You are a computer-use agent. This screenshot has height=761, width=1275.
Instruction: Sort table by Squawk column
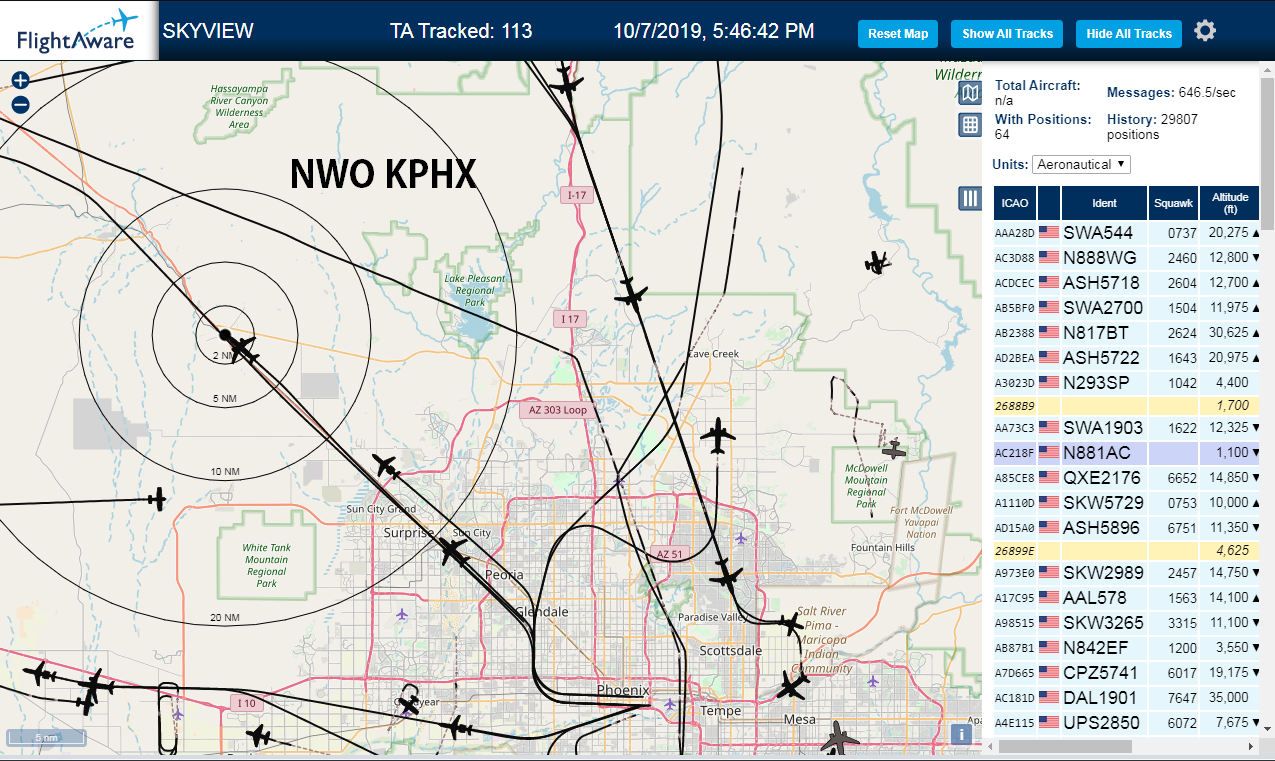[x=1173, y=203]
